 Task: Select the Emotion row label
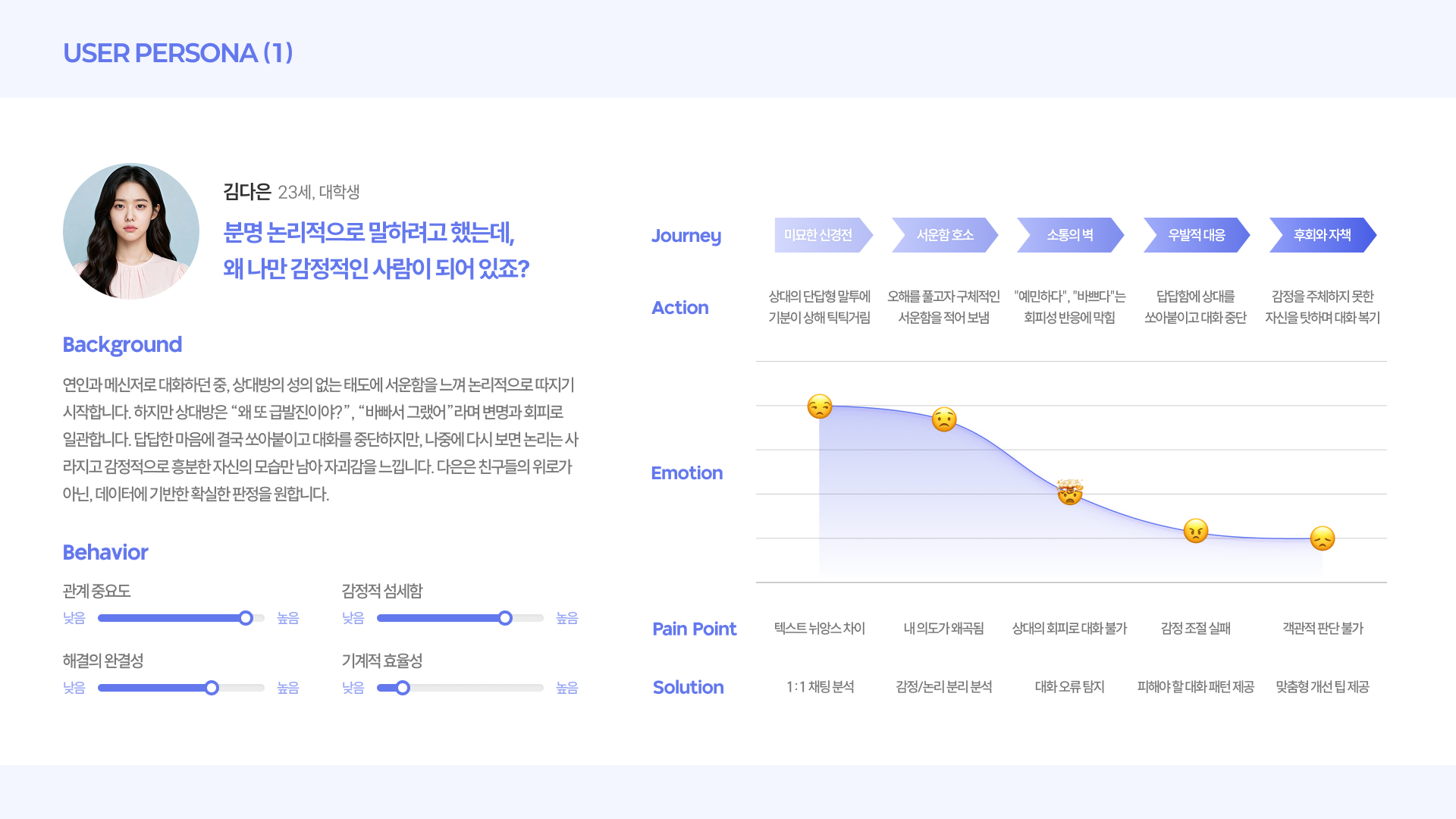686,473
